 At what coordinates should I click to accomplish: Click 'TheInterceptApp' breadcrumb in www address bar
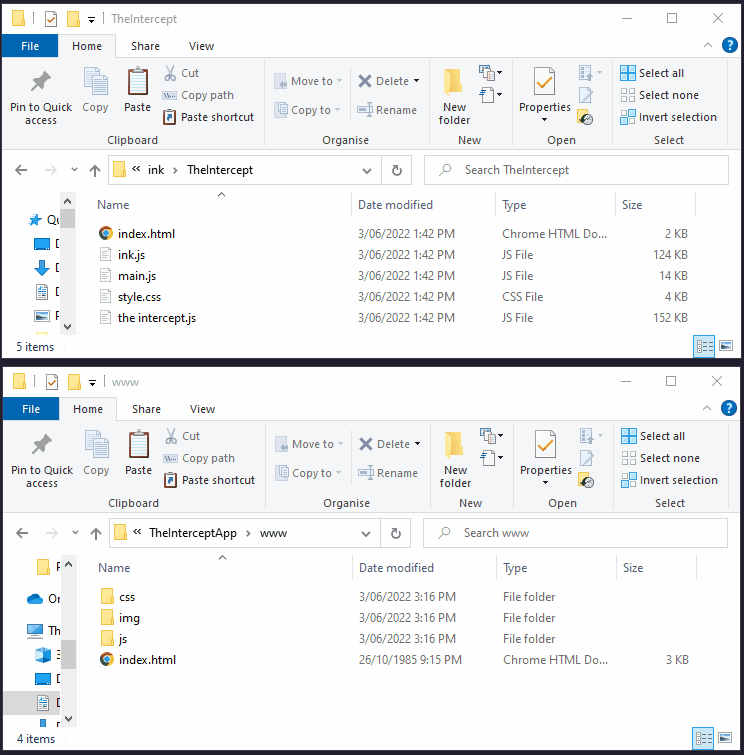(193, 533)
